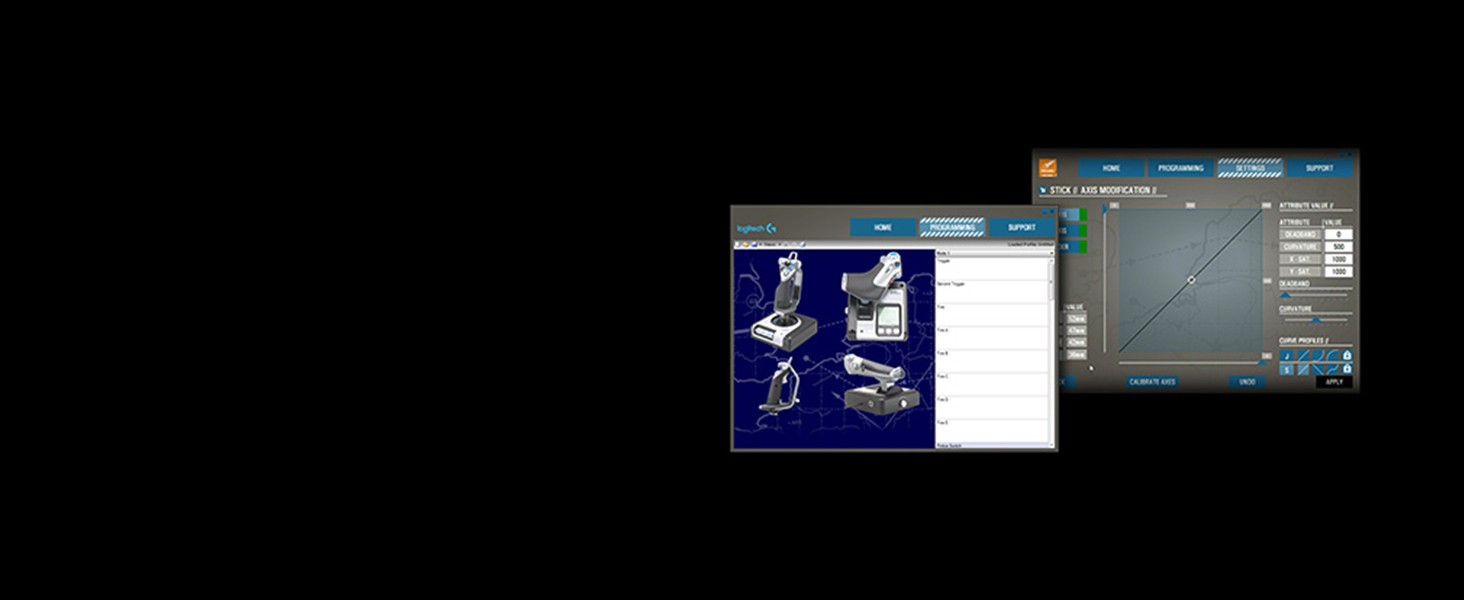Screen dimensions: 1464x600
Task: Select the S curve profile icon
Action: [1286, 369]
